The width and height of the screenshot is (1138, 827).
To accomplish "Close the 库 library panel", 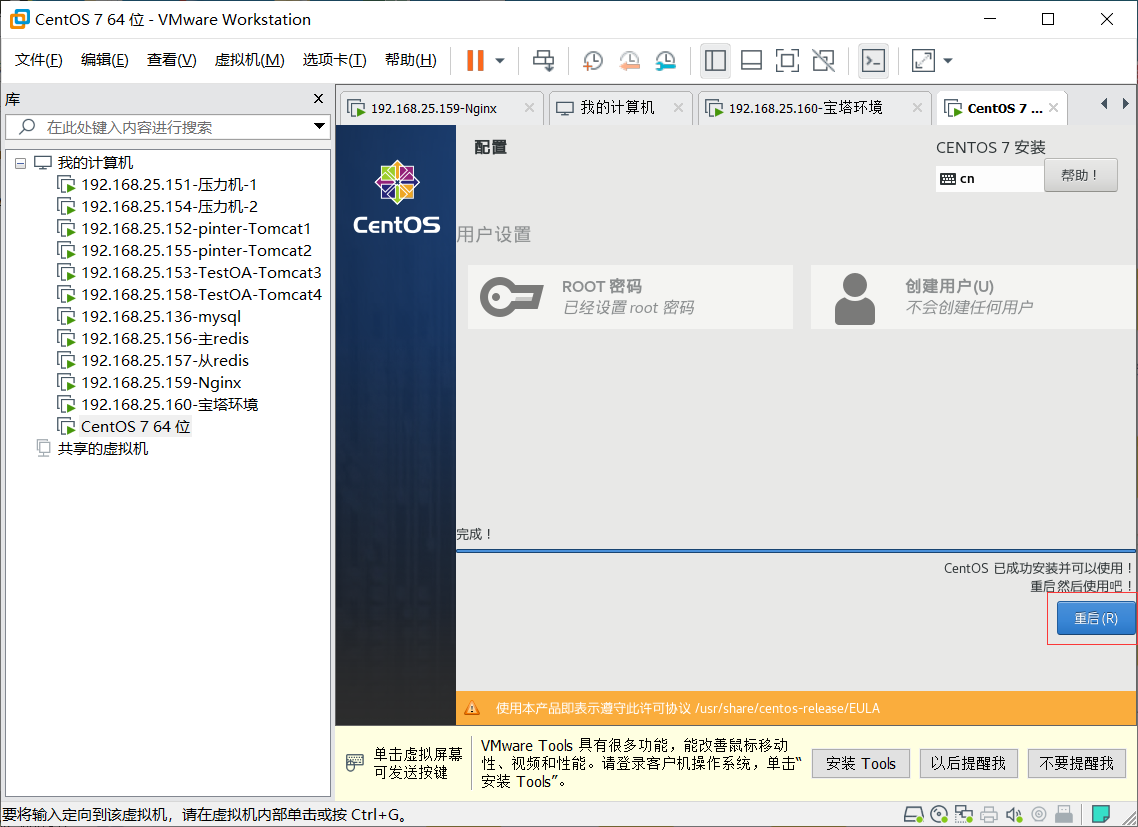I will pos(318,99).
